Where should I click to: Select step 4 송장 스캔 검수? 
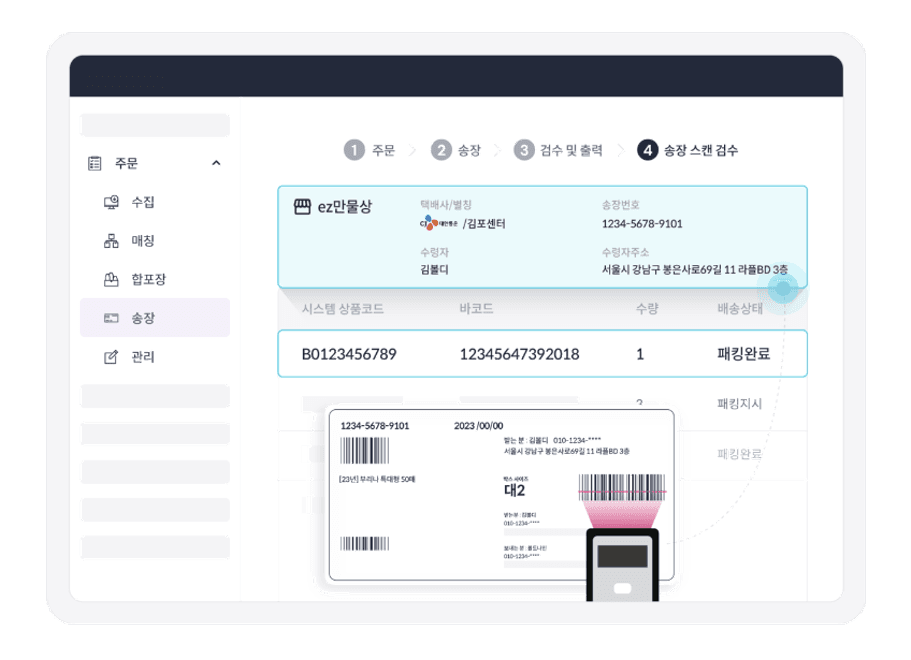click(688, 150)
